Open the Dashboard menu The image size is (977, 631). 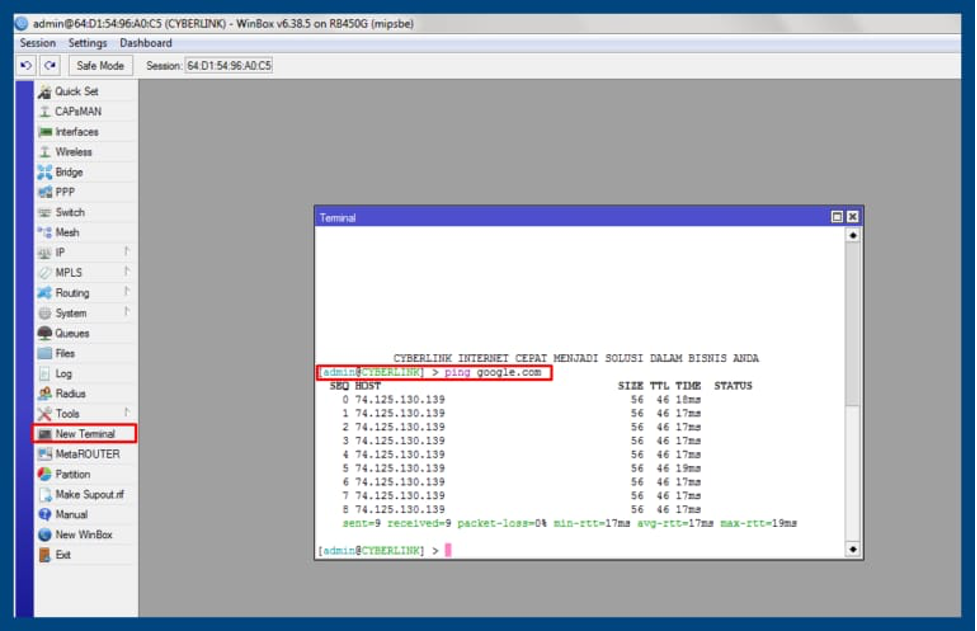[x=146, y=43]
